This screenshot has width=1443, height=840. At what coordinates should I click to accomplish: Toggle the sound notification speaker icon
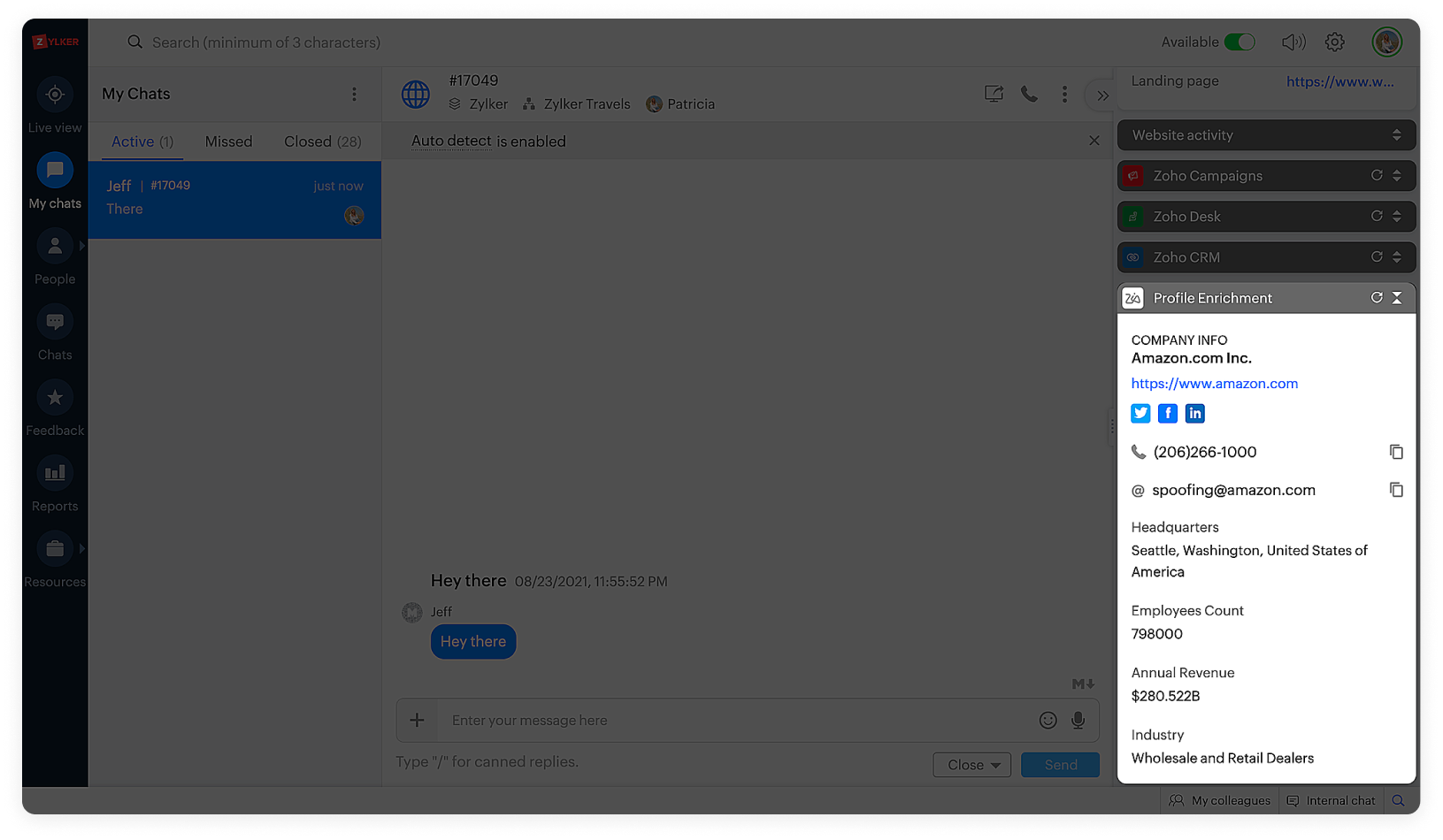1293,42
